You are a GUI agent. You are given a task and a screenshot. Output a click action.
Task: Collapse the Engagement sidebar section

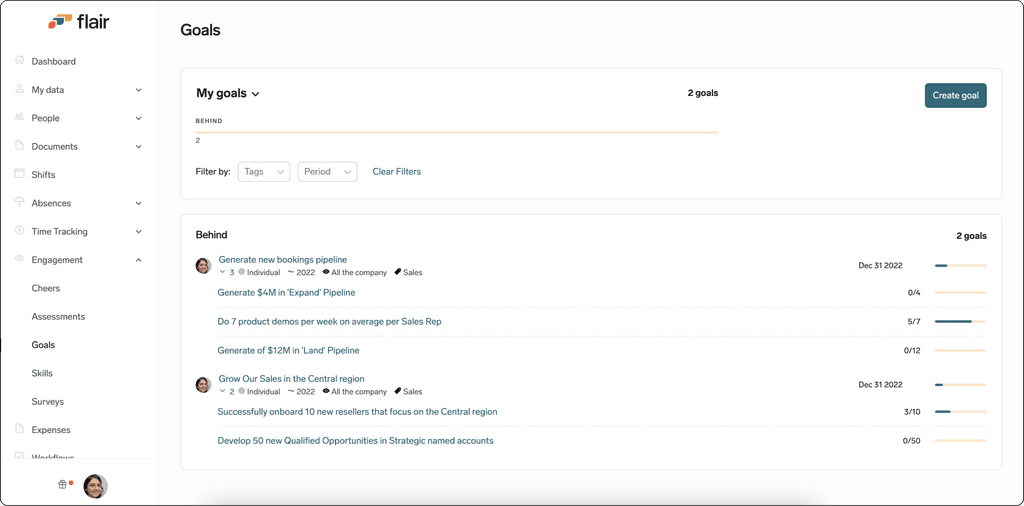(138, 260)
